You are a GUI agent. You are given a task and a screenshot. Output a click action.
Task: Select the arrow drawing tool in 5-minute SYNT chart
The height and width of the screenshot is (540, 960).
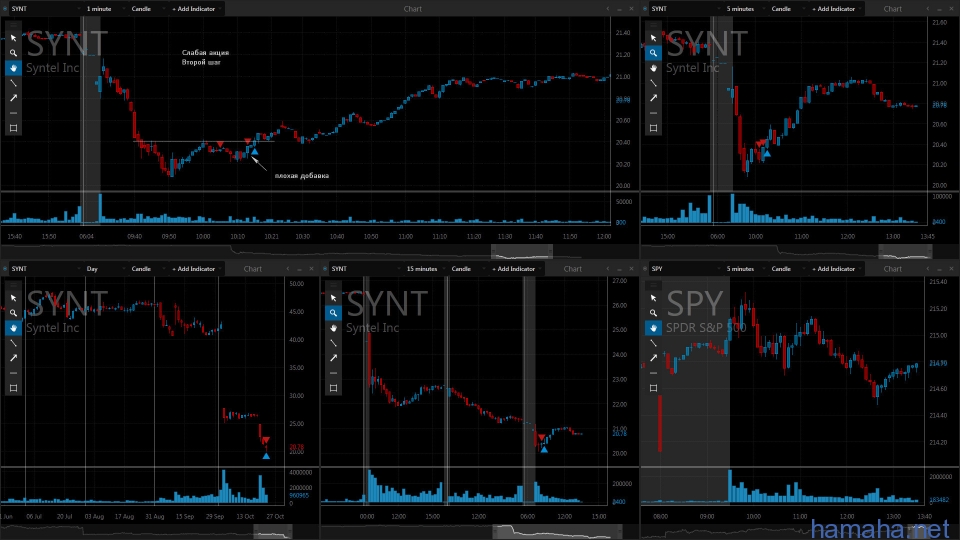click(x=653, y=98)
